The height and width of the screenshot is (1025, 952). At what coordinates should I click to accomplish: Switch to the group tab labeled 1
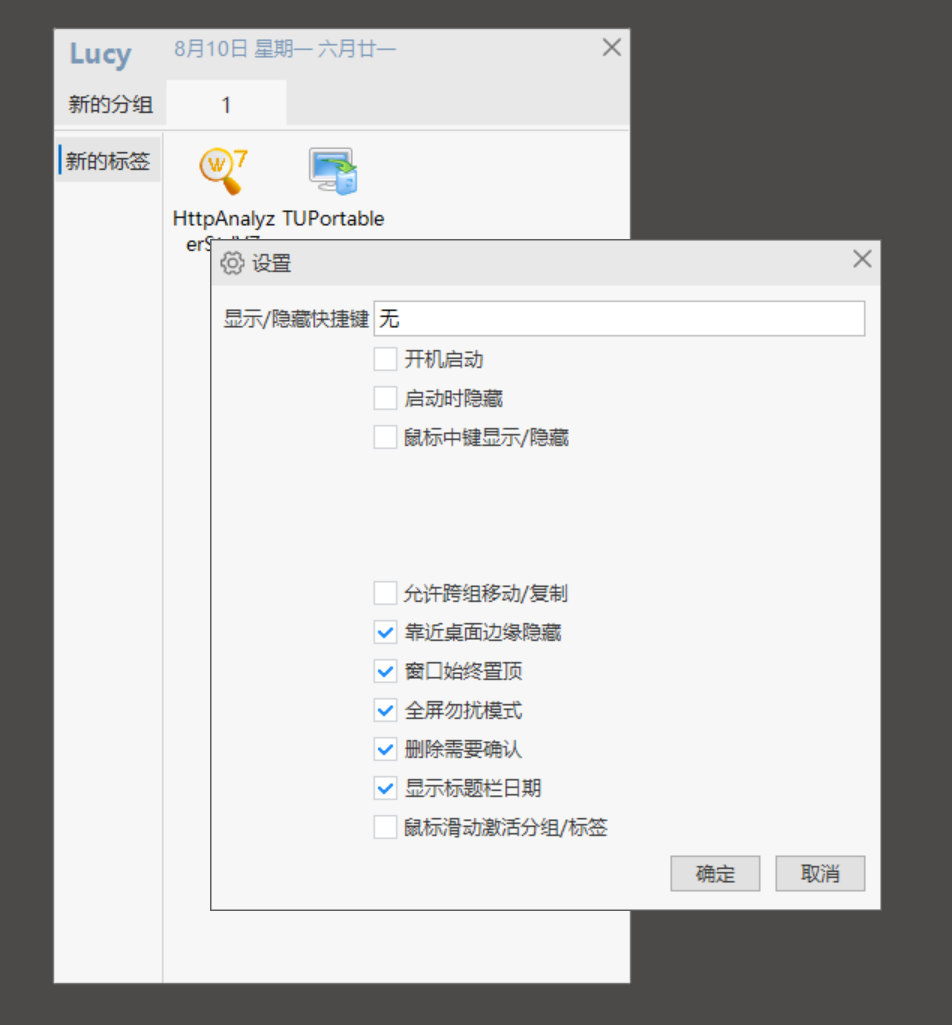pyautogui.click(x=226, y=104)
